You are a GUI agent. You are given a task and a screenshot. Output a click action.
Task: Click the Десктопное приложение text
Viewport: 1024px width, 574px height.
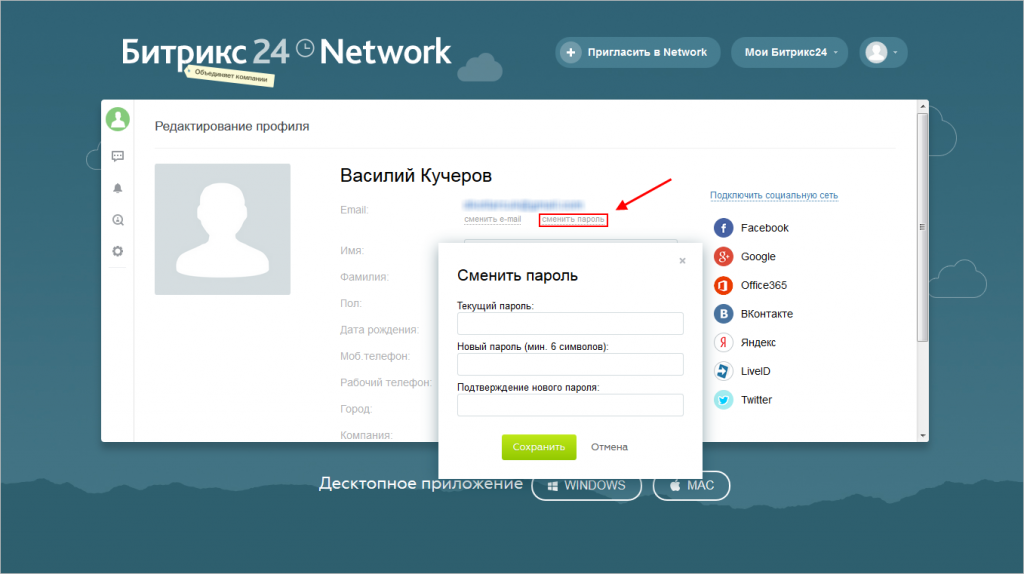(421, 484)
